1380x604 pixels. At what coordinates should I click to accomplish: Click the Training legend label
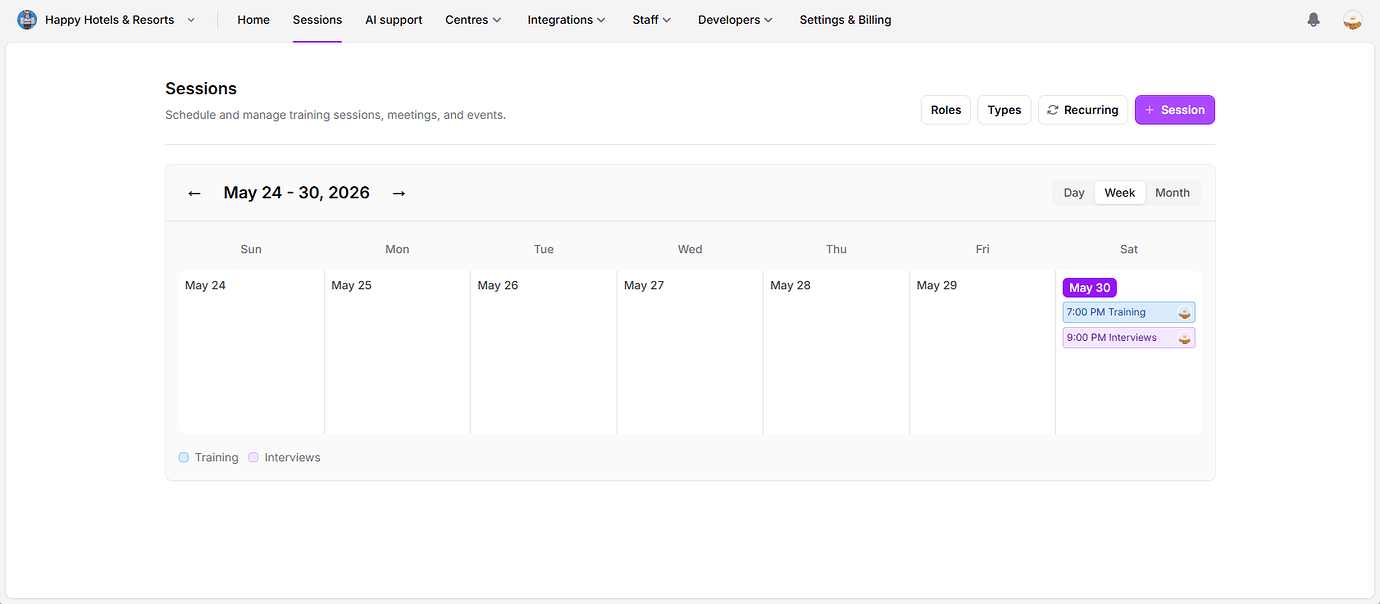[217, 458]
